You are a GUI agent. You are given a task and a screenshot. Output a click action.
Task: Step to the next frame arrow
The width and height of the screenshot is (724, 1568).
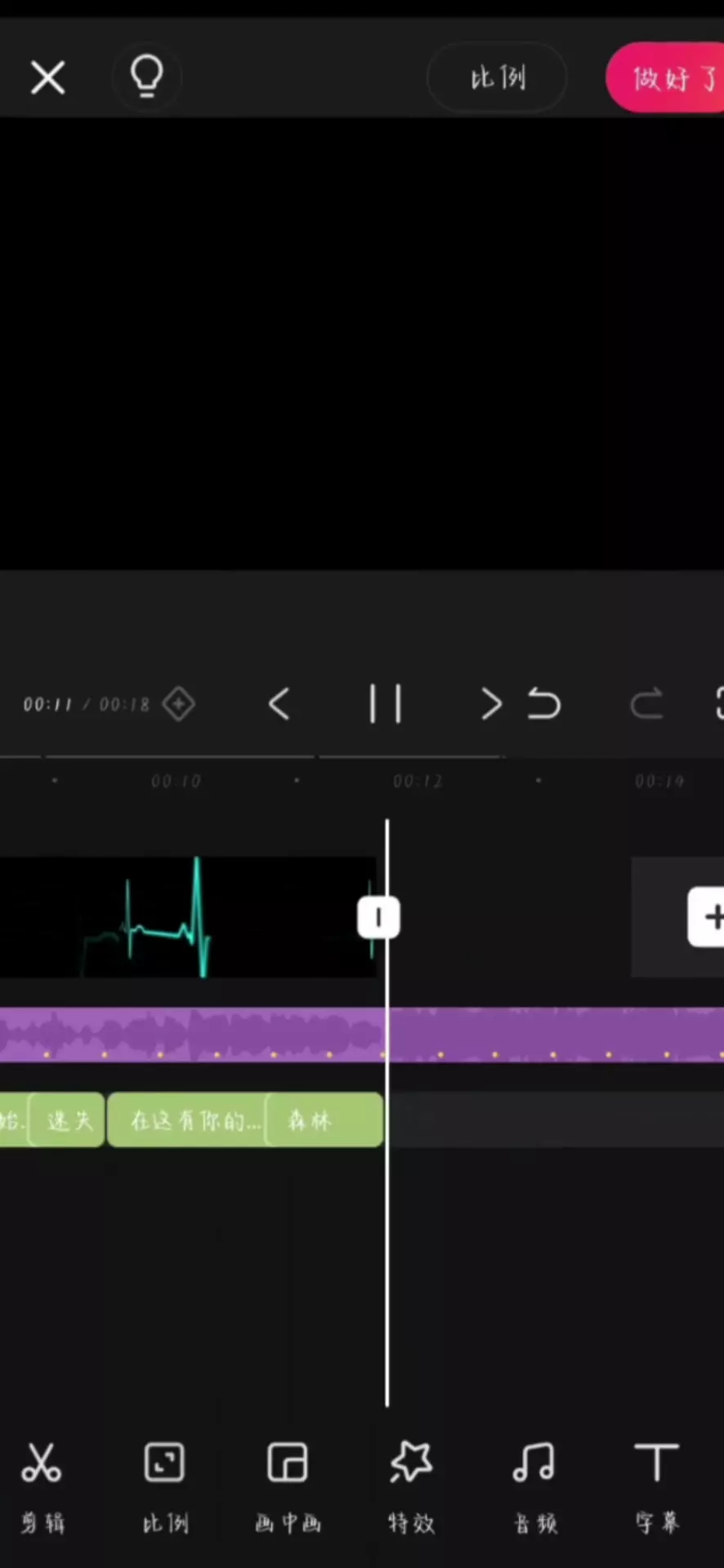point(491,704)
